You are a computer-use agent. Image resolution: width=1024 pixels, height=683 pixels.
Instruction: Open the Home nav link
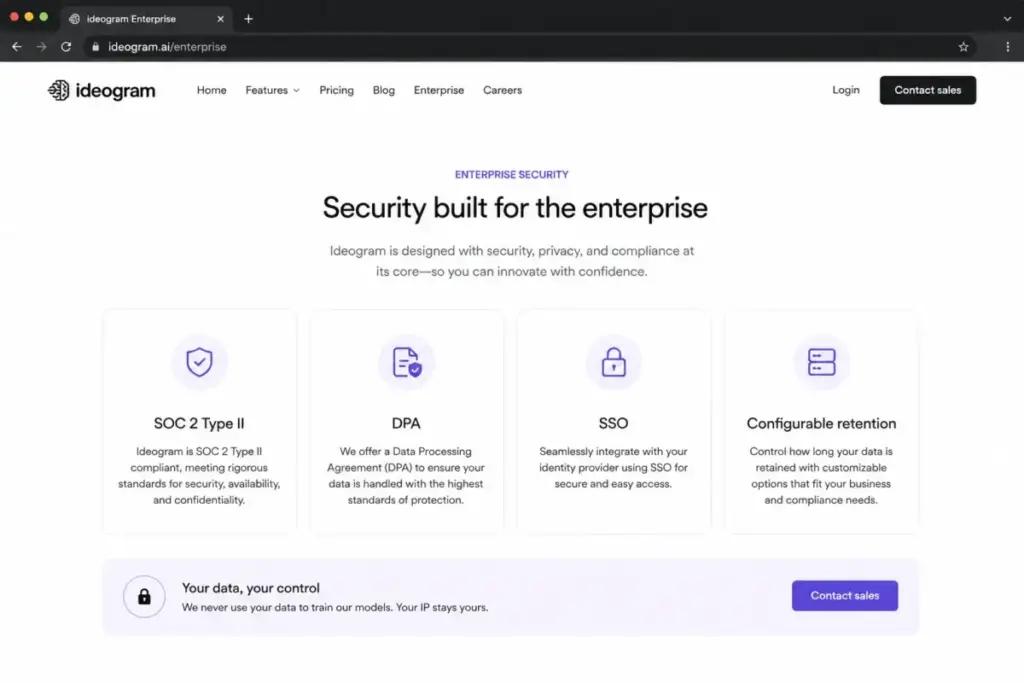click(212, 90)
